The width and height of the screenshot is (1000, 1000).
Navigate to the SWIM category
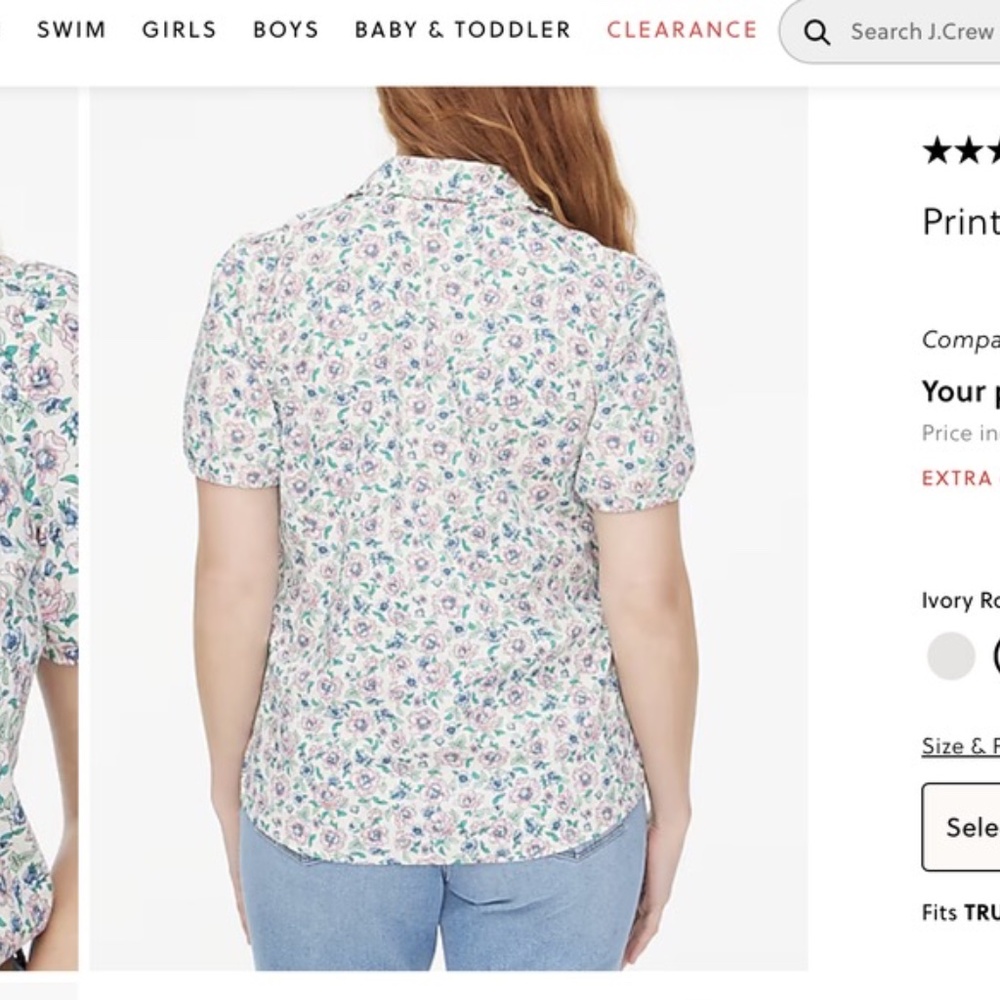pyautogui.click(x=71, y=29)
